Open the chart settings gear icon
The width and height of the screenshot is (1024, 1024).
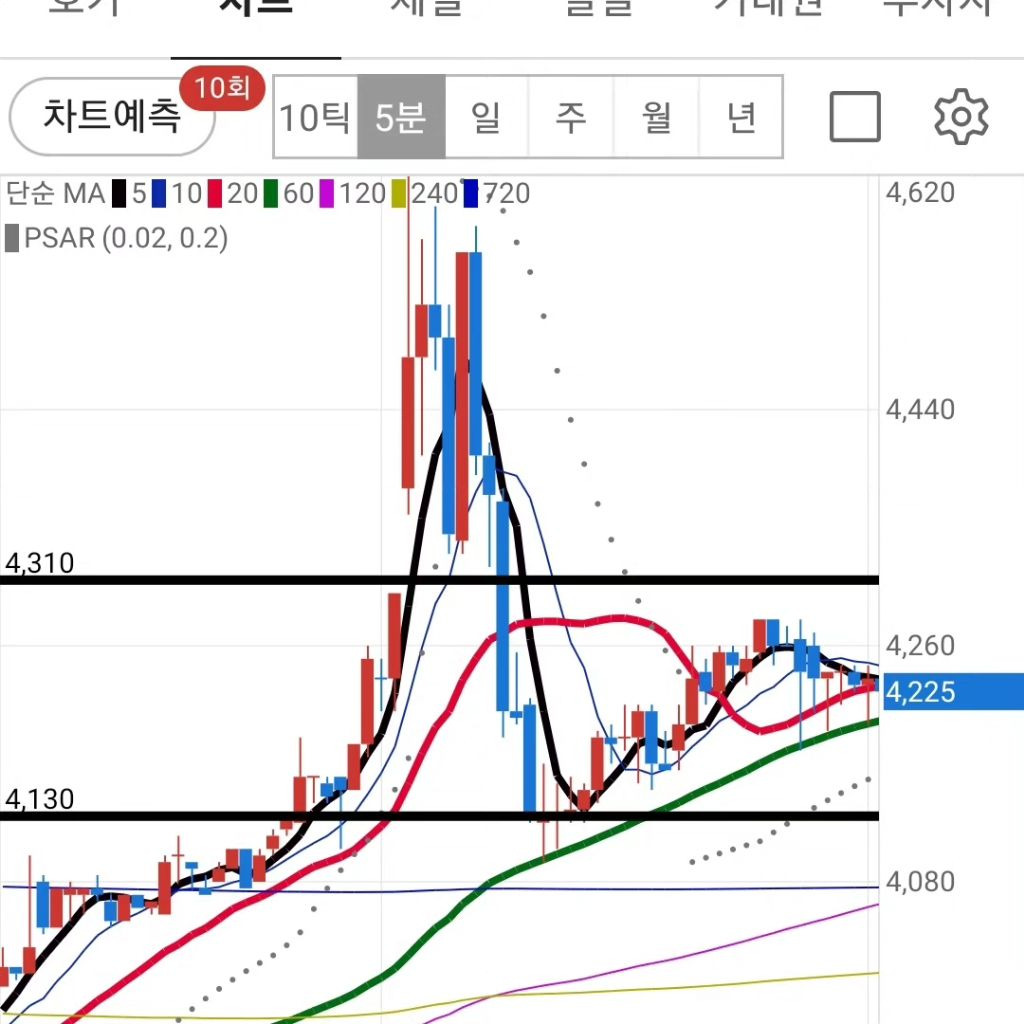pos(961,117)
